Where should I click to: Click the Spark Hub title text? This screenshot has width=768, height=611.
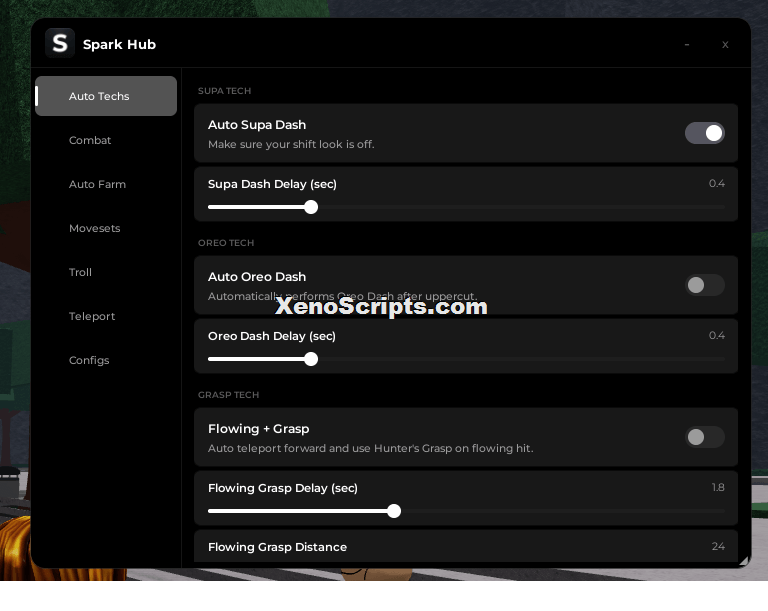pos(119,45)
